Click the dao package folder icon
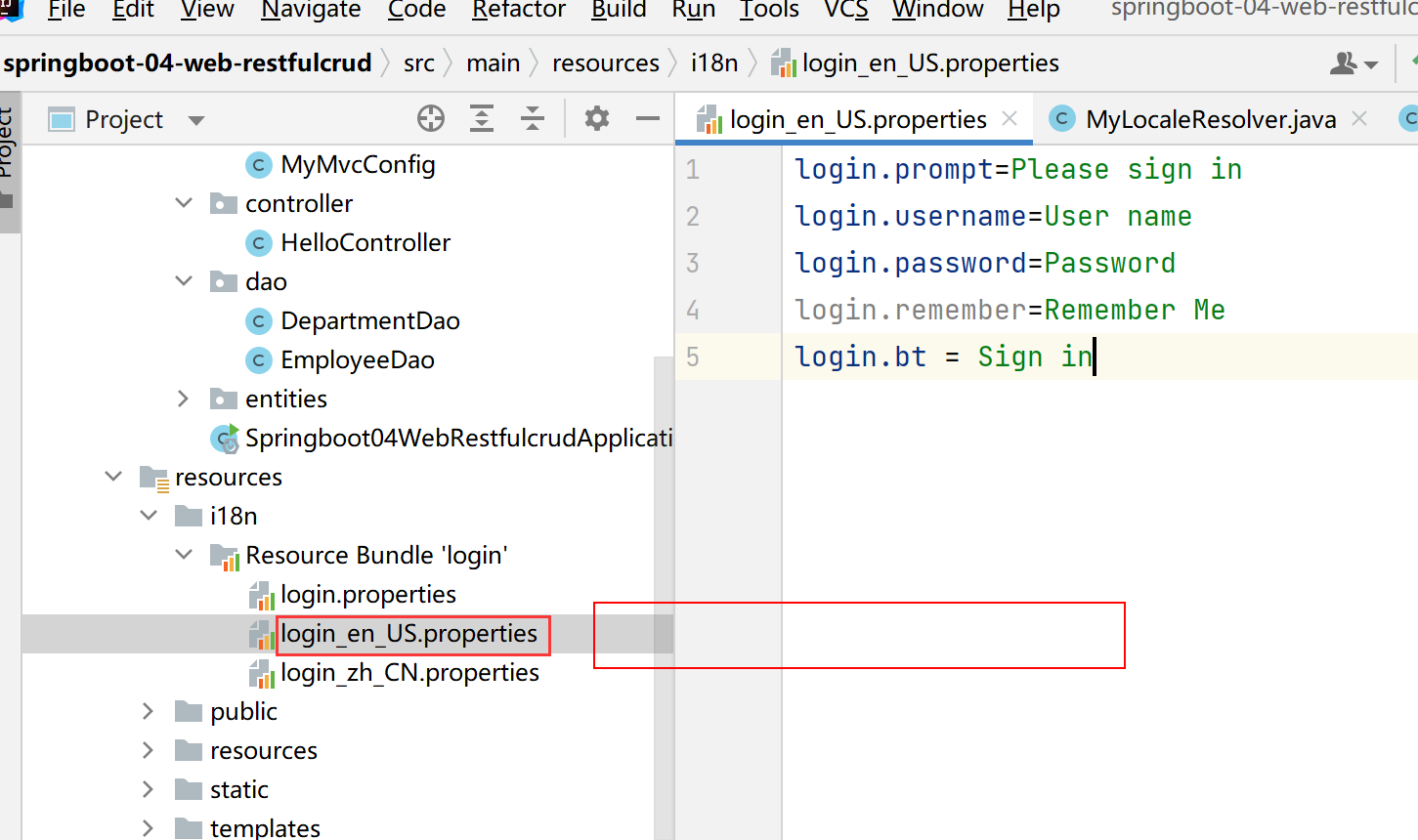1418x840 pixels. click(224, 282)
